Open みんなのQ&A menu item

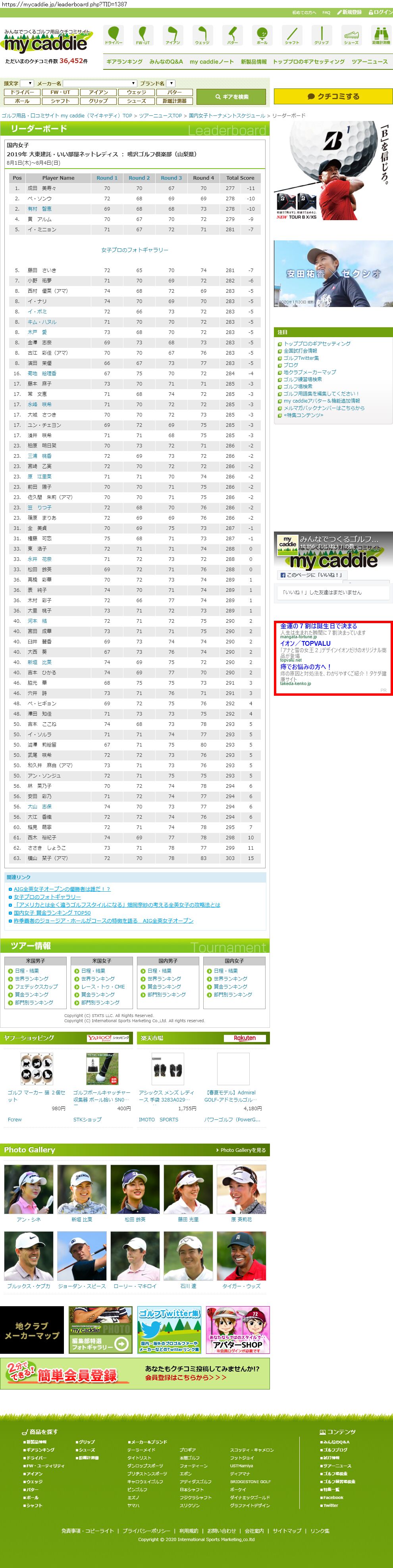click(x=166, y=61)
